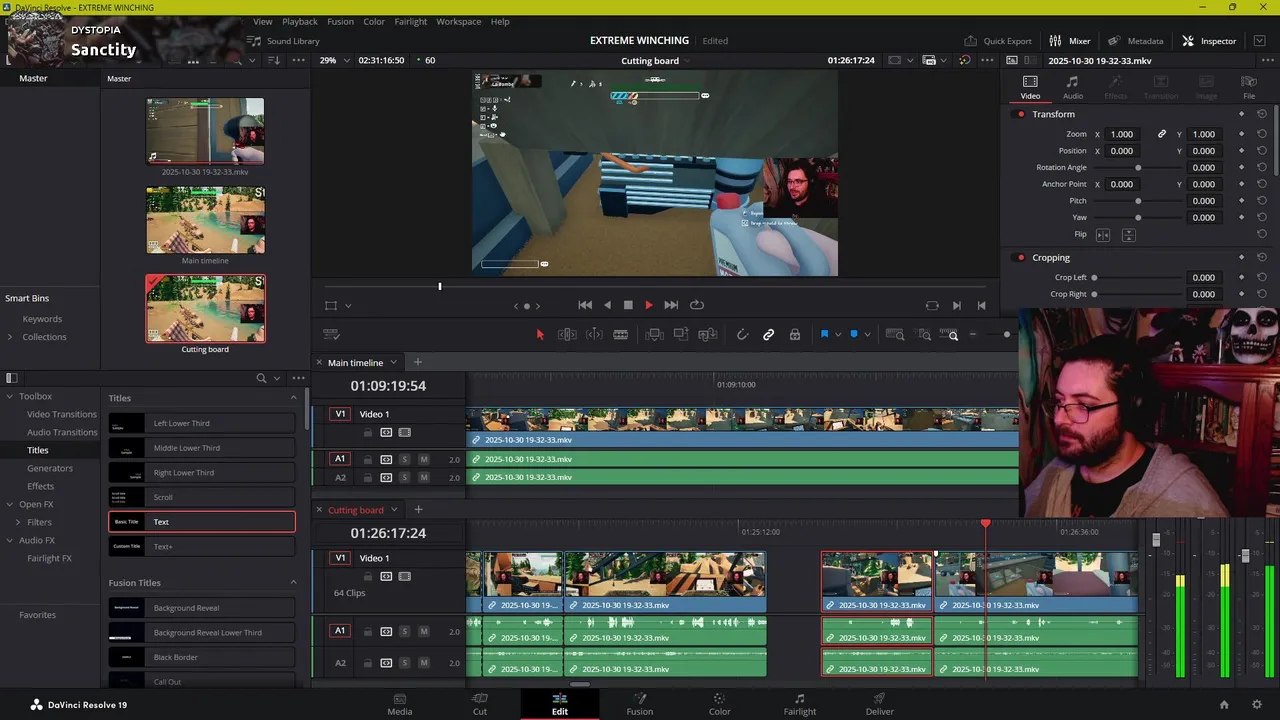Stop playback in the viewer
The width and height of the screenshot is (1280, 720).
tap(628, 305)
